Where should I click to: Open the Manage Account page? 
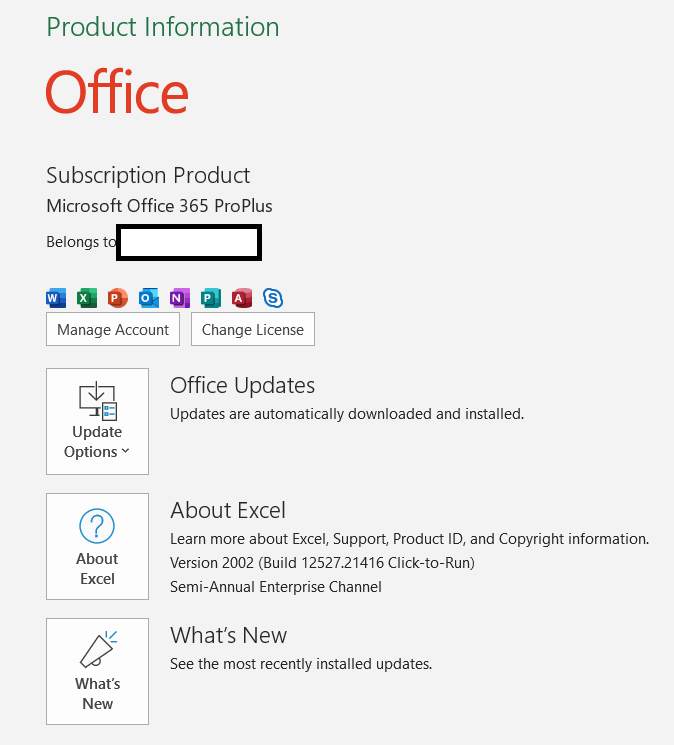pyautogui.click(x=113, y=329)
